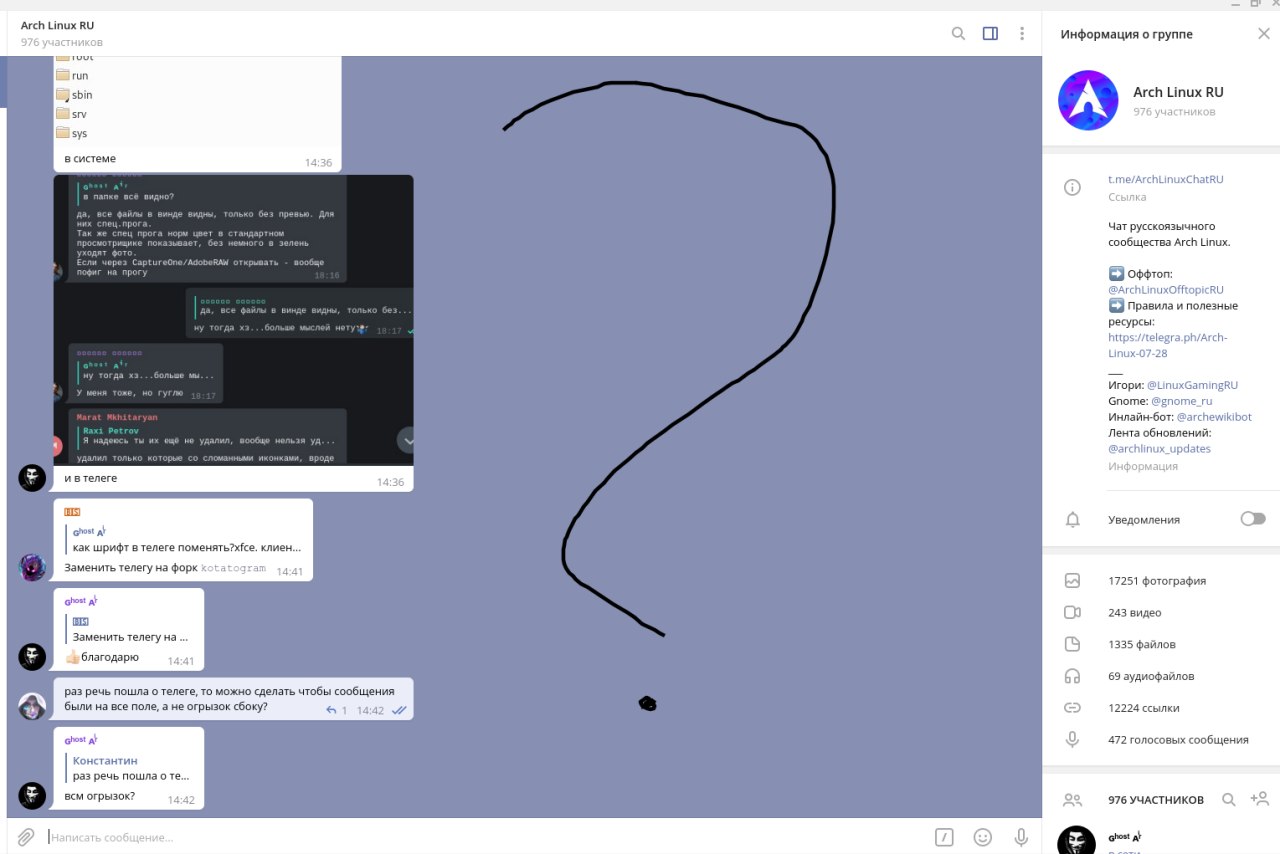Click the members group icon beside 976 УЧАСТНИКОВ
Screen dimensions: 1280x854
[1073, 800]
